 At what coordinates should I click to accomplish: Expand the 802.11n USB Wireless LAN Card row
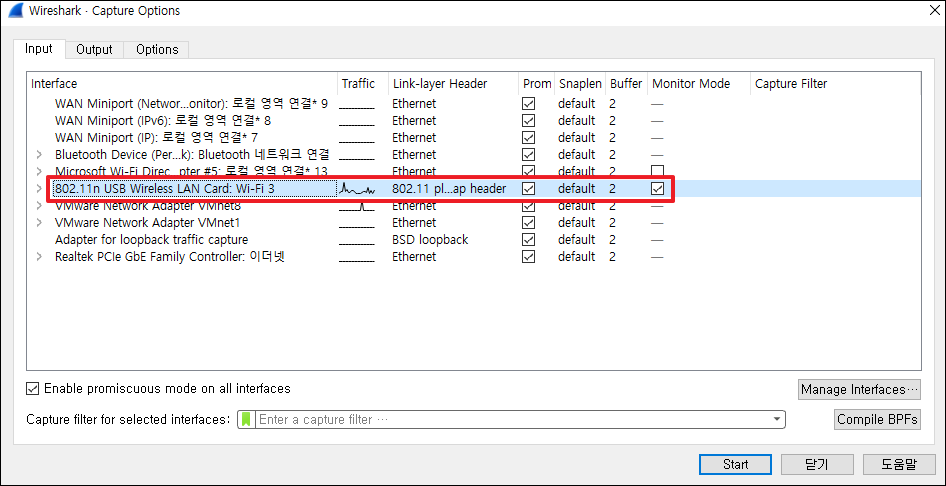(39, 189)
